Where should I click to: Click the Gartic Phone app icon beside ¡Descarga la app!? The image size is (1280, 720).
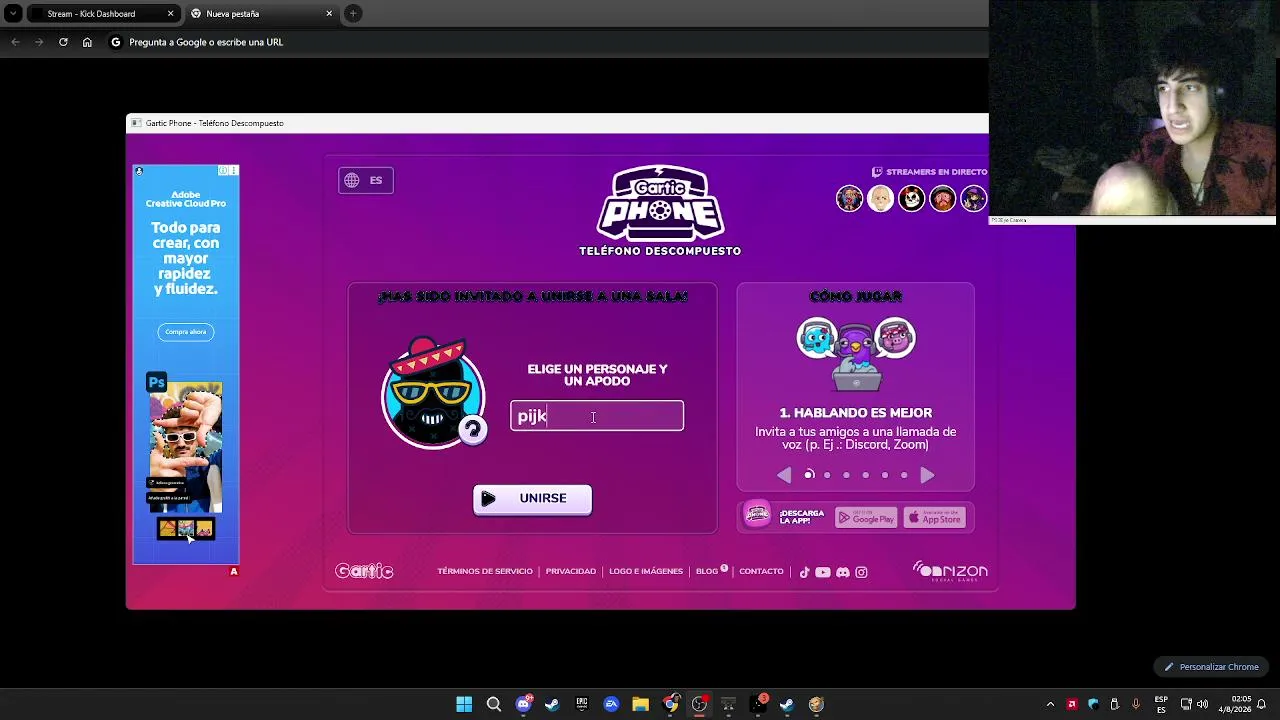tap(757, 515)
